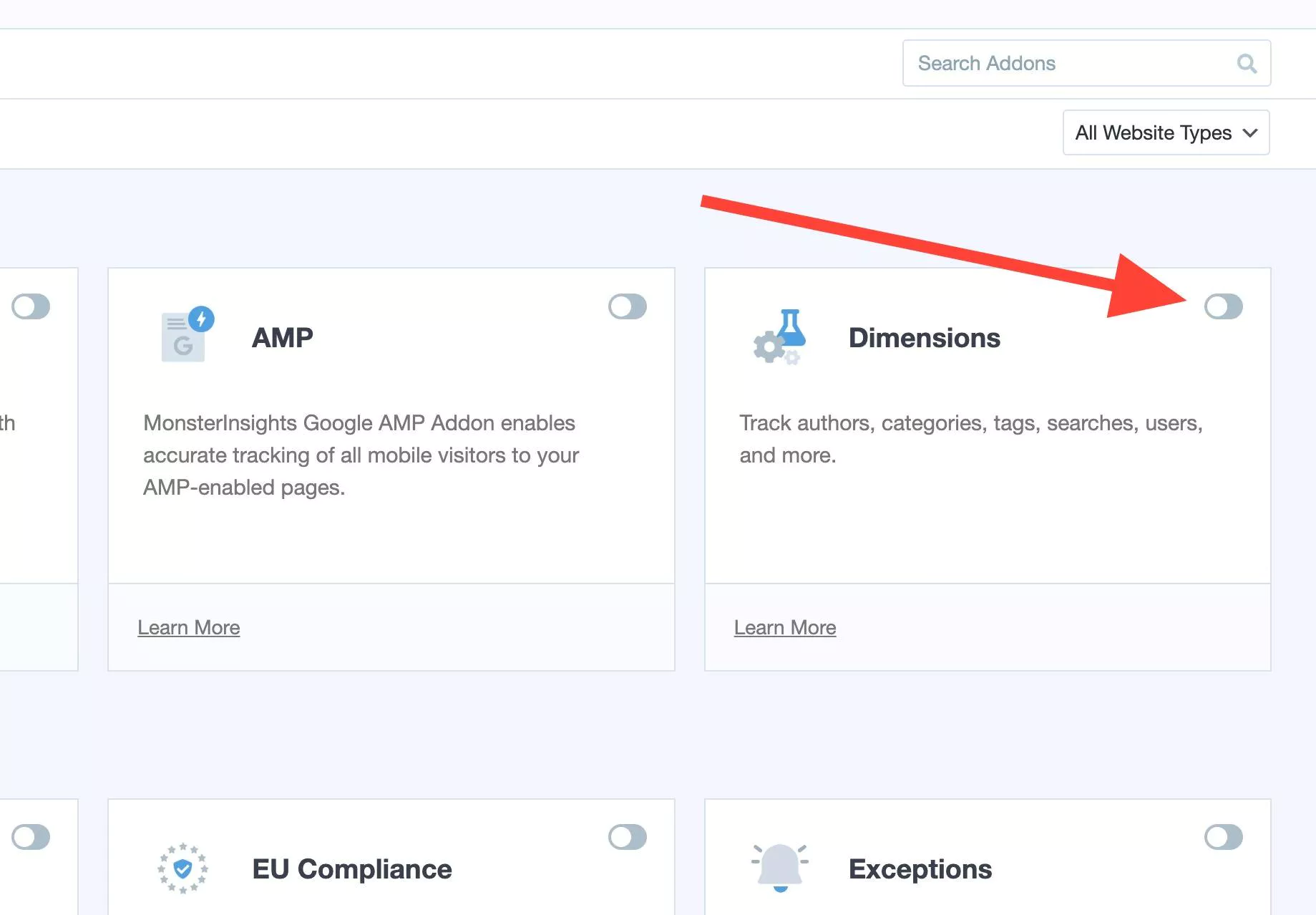Click the EU Compliance shield icon
Image resolution: width=1316 pixels, height=915 pixels.
point(183,868)
